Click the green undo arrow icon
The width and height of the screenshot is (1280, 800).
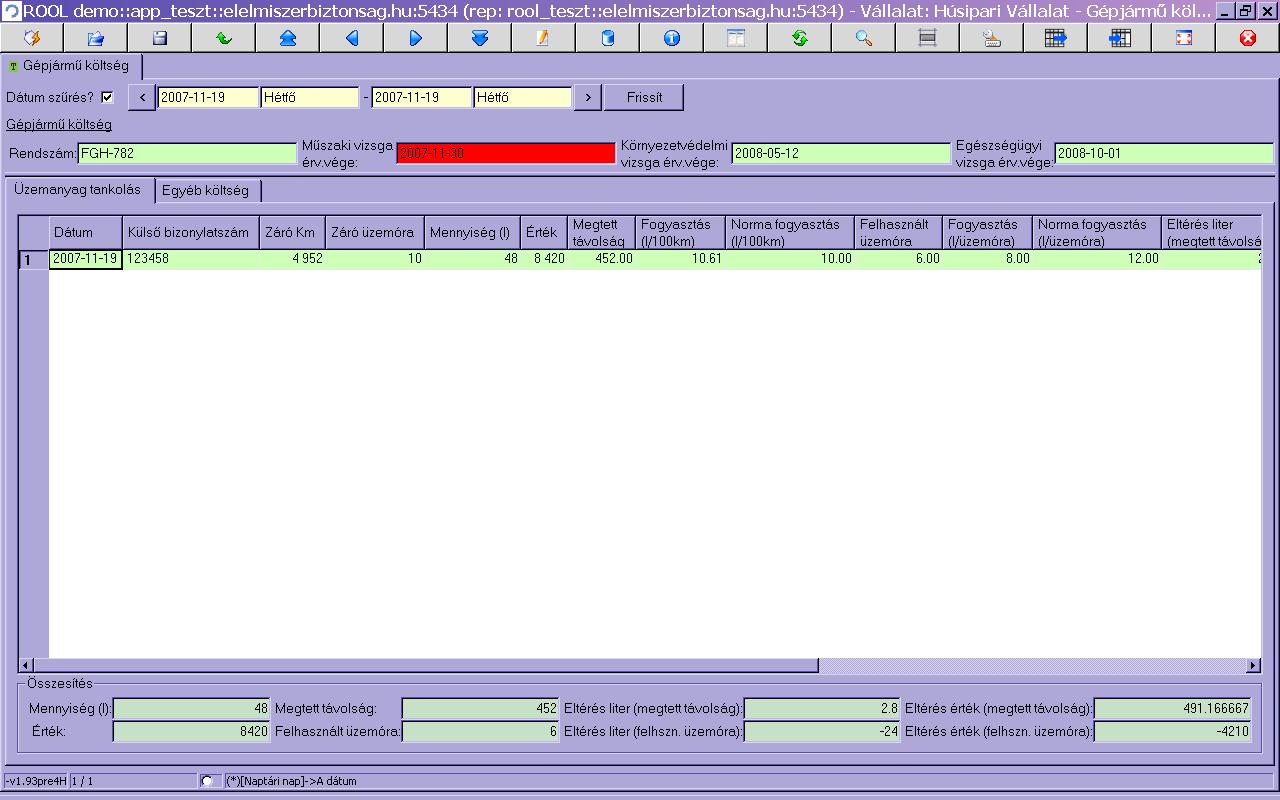tap(224, 38)
